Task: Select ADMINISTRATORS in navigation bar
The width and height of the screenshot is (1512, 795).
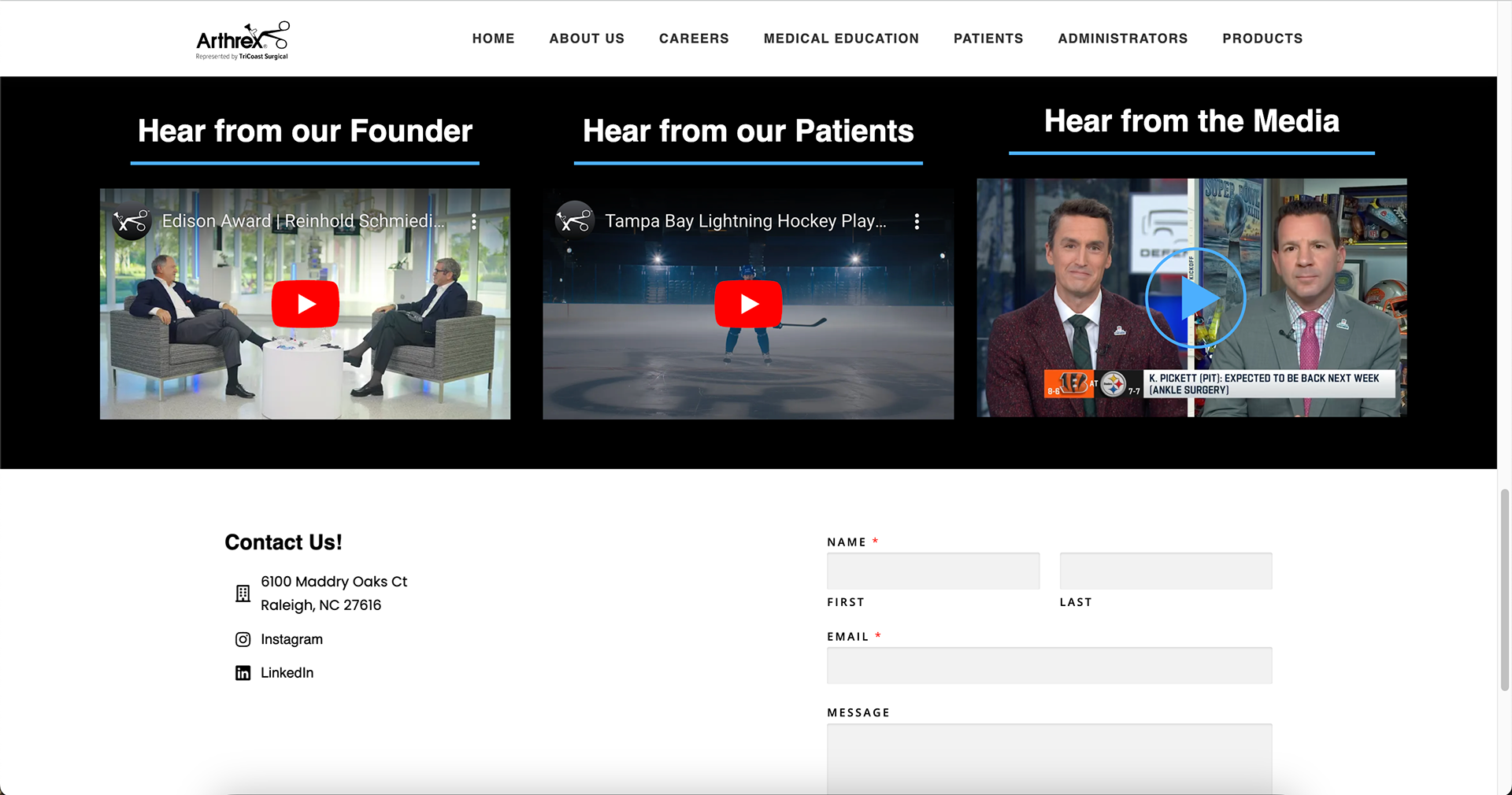Action: [x=1123, y=39]
